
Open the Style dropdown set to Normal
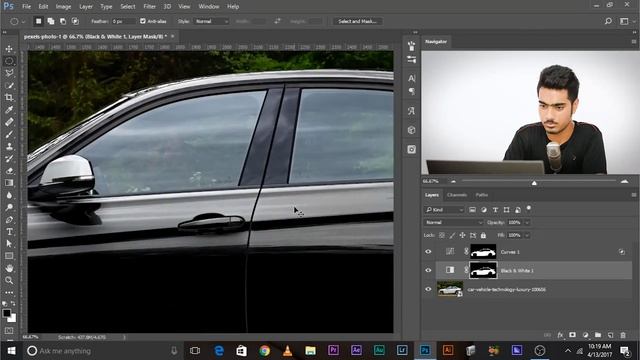click(x=211, y=21)
